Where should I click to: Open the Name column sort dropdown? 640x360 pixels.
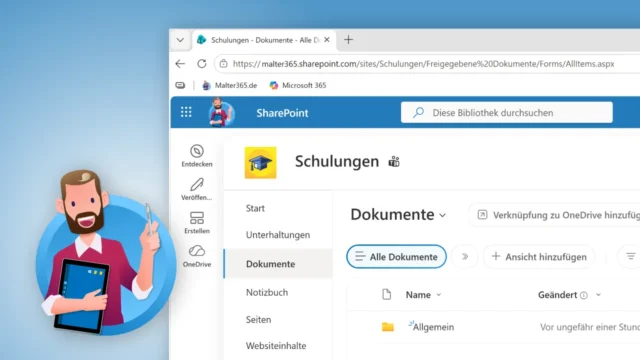[x=439, y=295]
